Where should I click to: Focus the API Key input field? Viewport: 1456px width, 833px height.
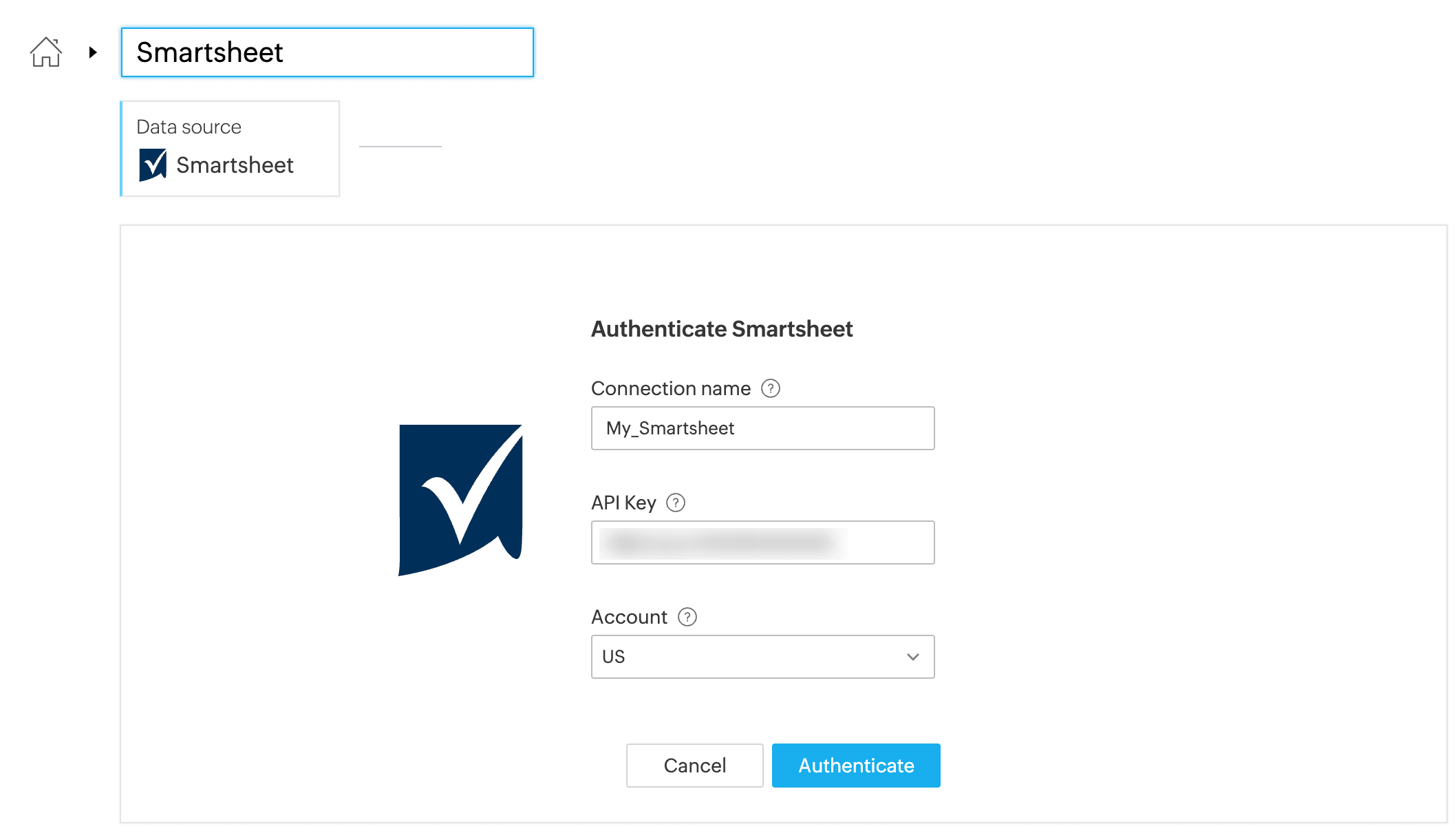(762, 542)
